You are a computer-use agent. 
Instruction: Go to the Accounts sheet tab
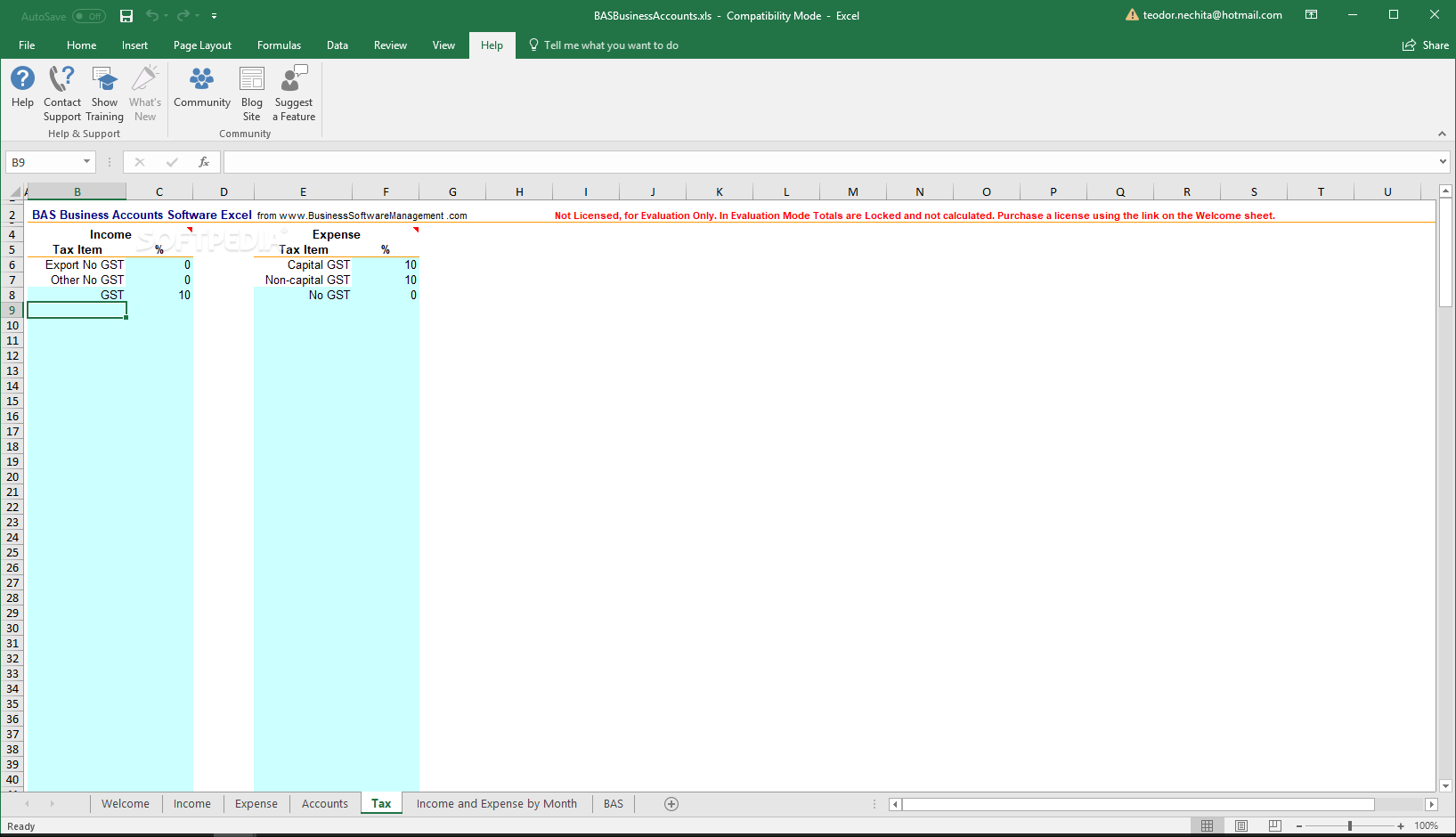[x=325, y=804]
